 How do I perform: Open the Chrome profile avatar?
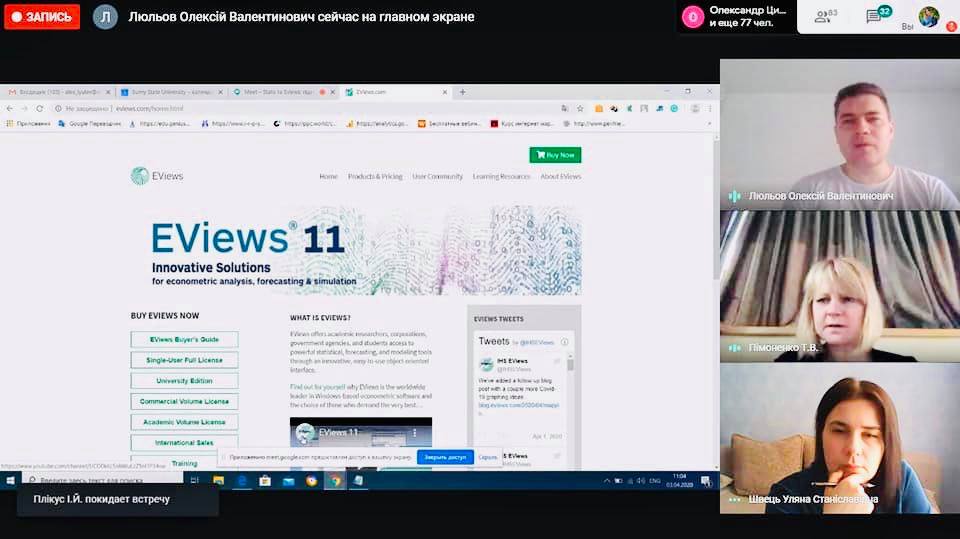pyautogui.click(x=695, y=108)
